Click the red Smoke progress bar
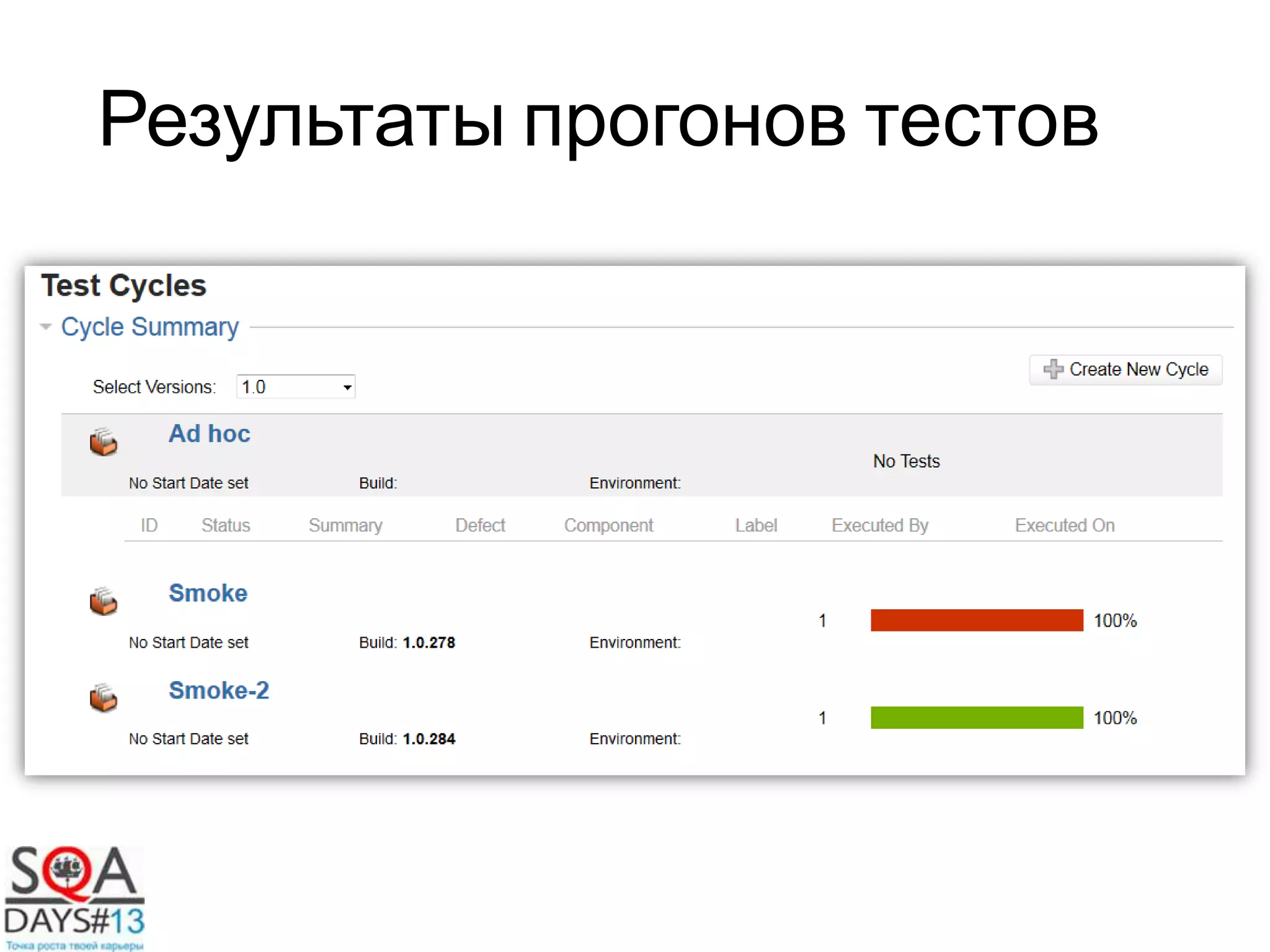The width and height of the screenshot is (1270, 952). [977, 620]
